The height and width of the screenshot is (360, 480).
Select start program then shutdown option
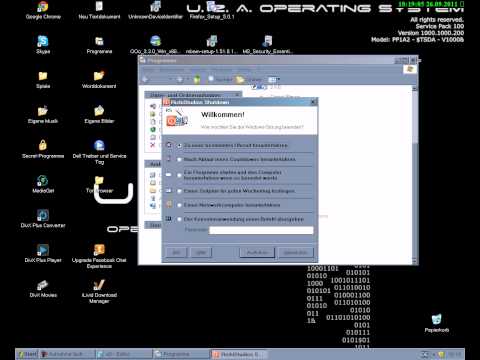click(x=179, y=175)
